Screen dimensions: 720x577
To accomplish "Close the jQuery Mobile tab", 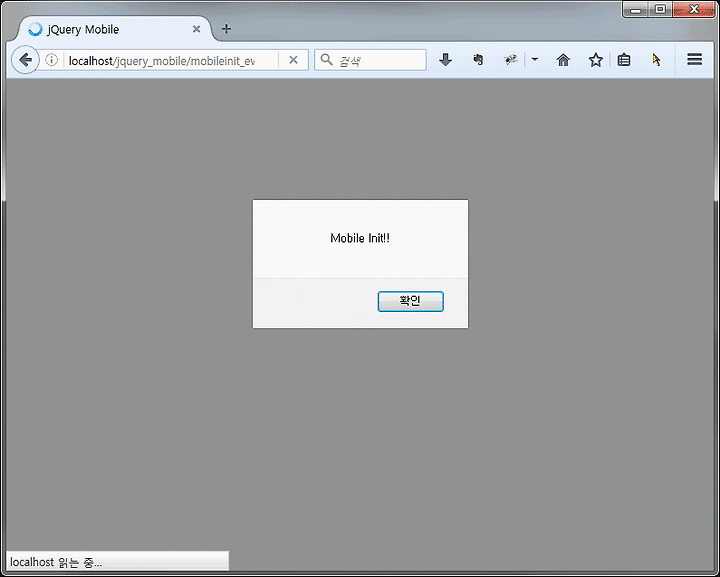I will (197, 29).
